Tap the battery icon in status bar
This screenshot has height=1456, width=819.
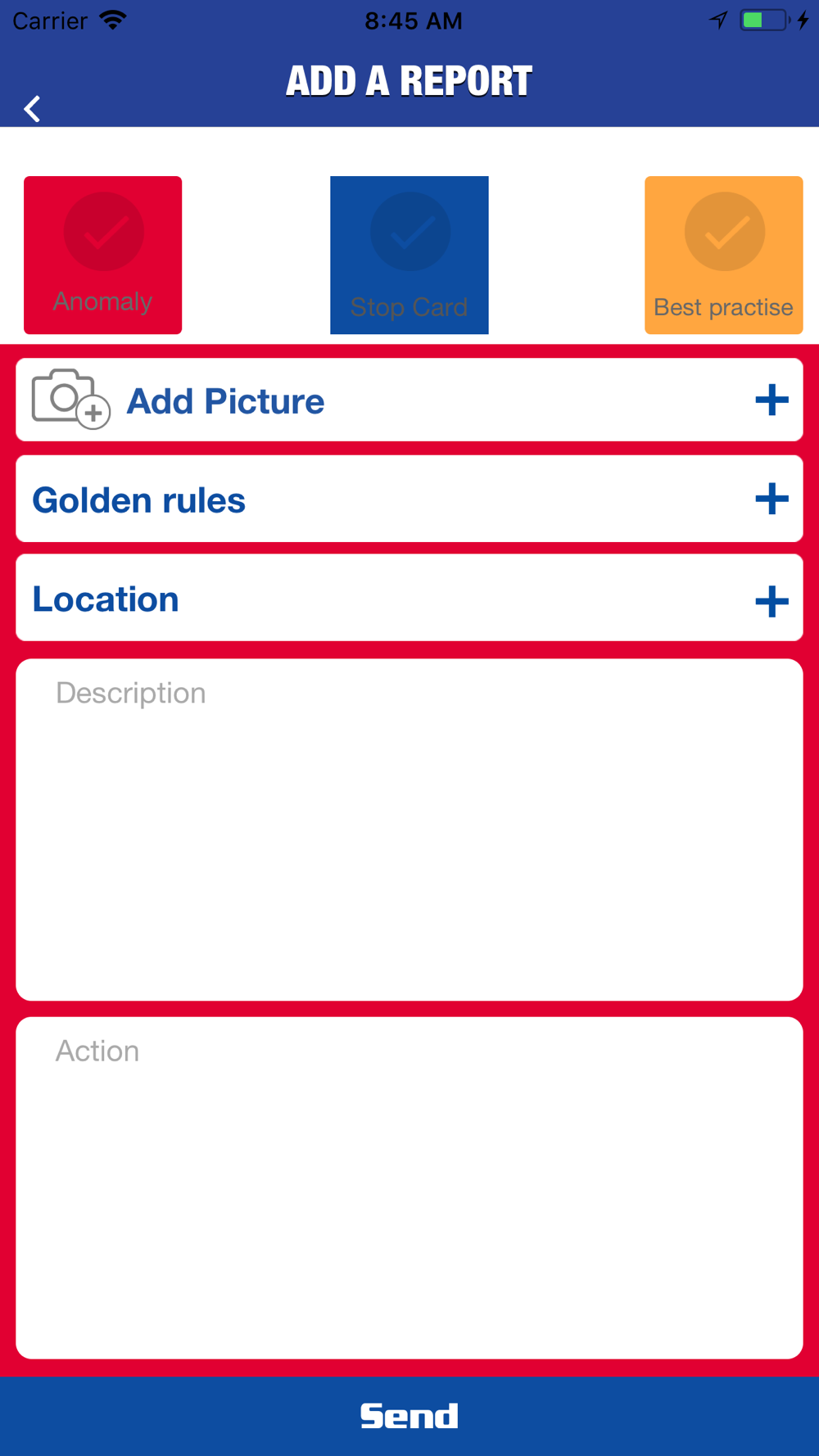[x=764, y=20]
